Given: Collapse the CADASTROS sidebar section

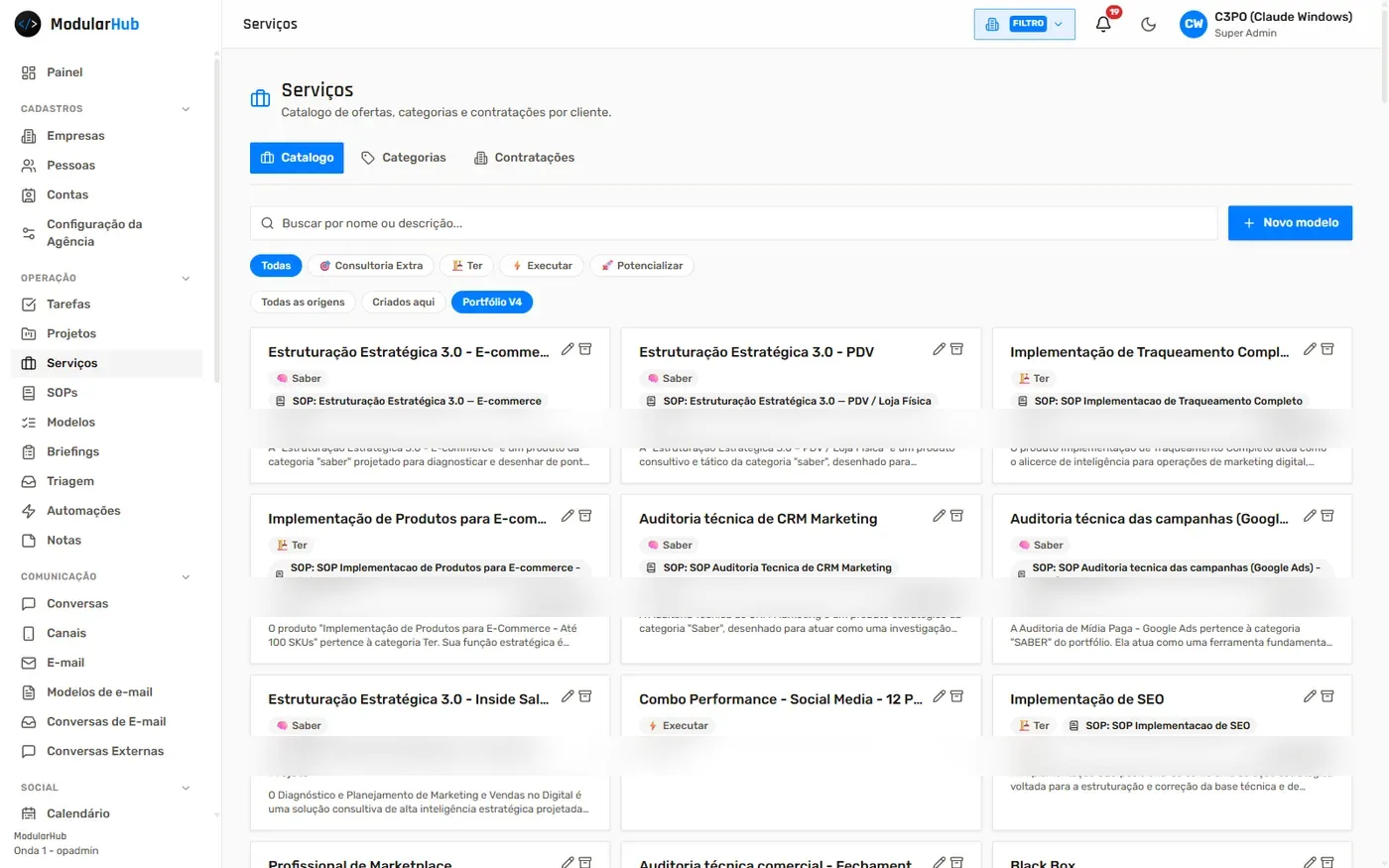Looking at the screenshot, I should click(x=186, y=109).
